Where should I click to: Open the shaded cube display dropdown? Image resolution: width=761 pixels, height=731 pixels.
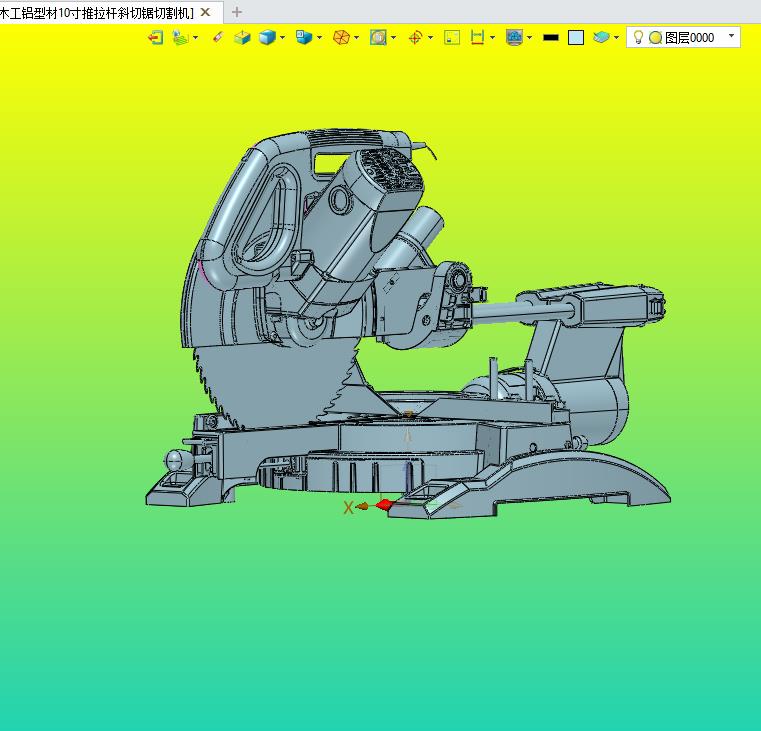point(282,37)
